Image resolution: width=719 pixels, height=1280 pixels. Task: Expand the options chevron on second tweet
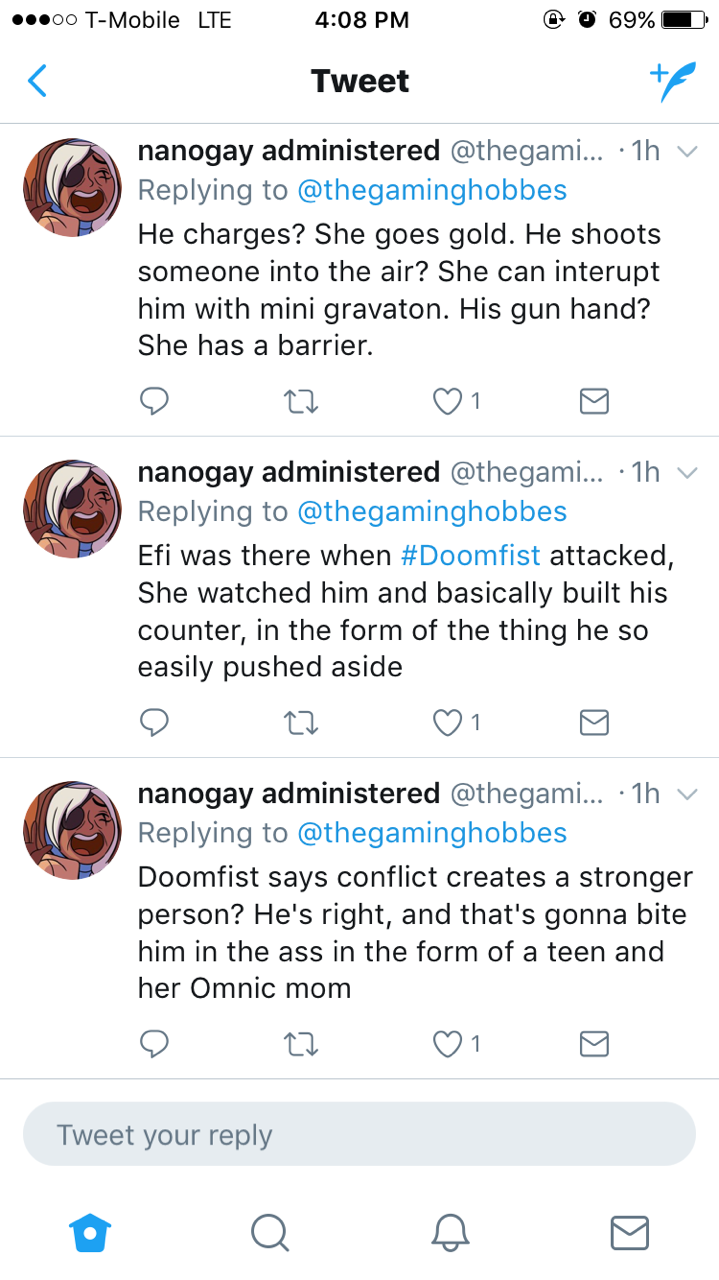click(x=686, y=473)
